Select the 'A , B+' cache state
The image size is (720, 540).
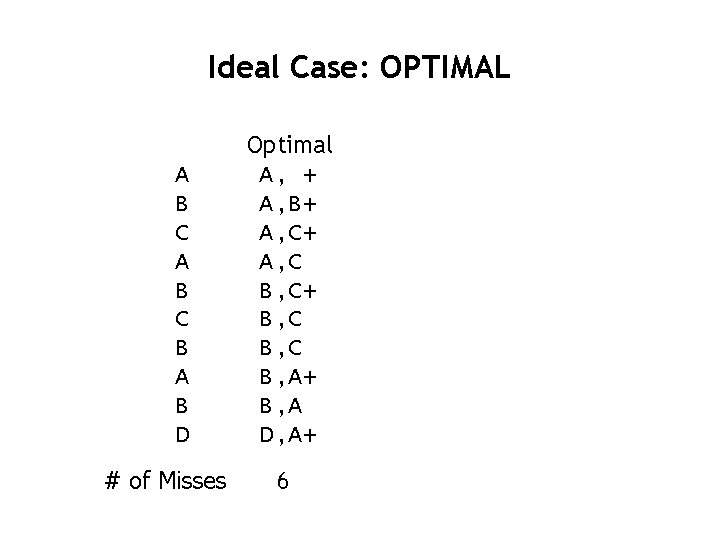click(288, 204)
